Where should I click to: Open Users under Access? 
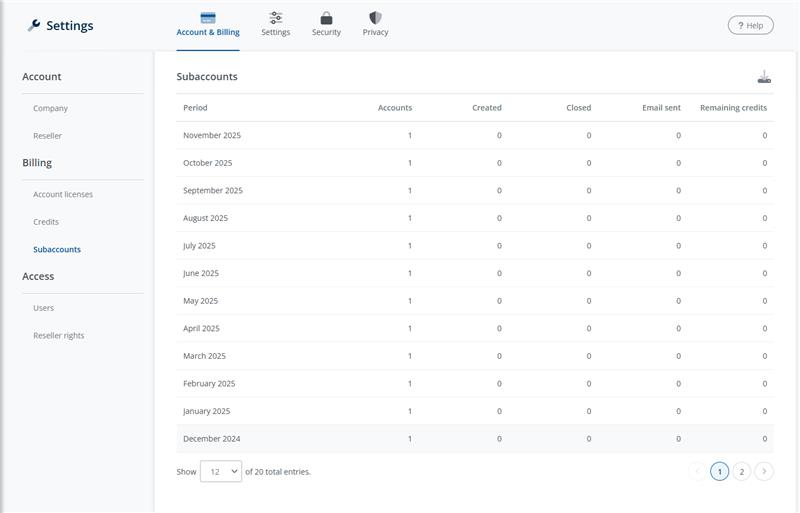point(43,308)
